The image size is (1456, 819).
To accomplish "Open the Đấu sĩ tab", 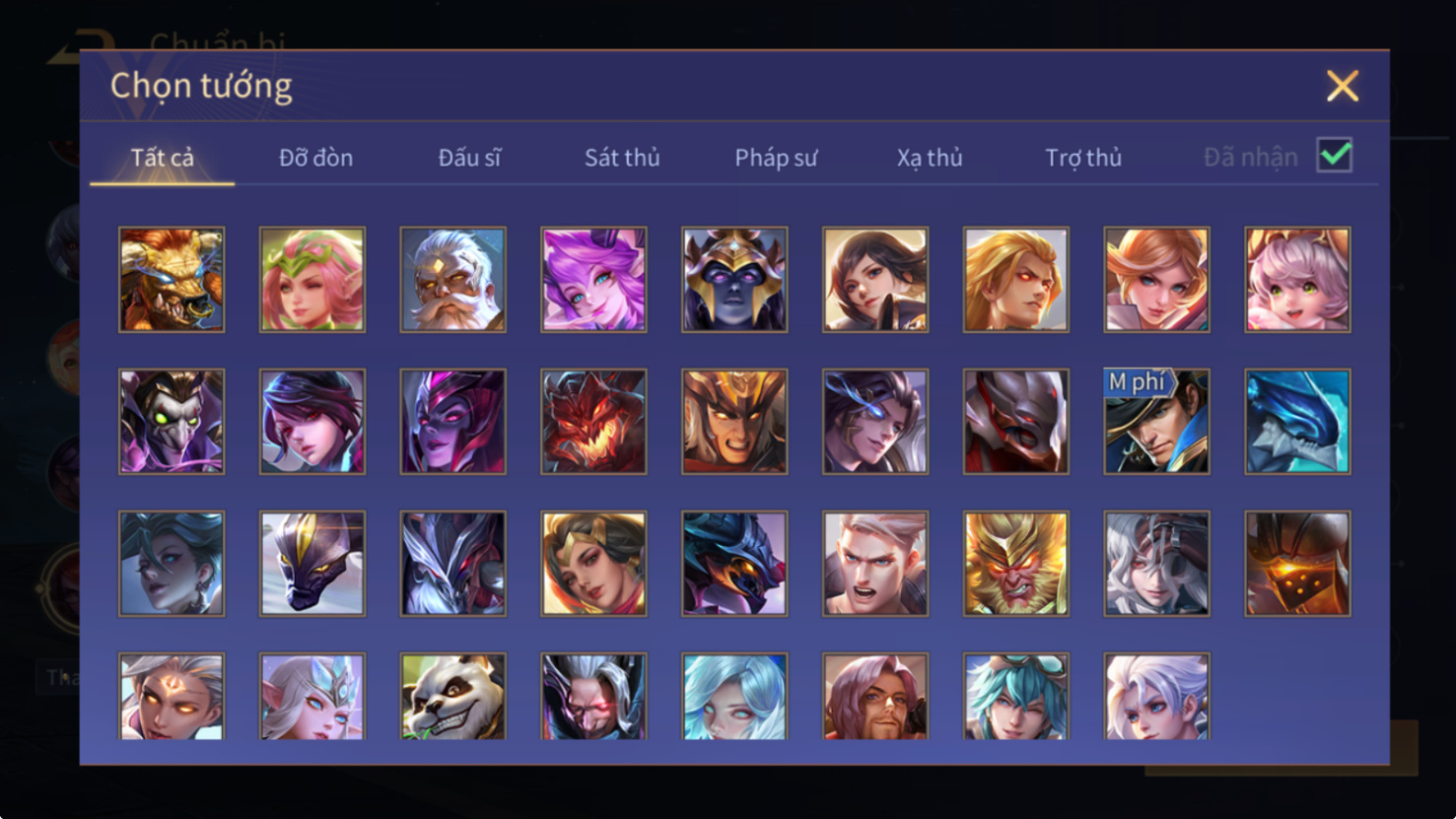I will [x=469, y=158].
